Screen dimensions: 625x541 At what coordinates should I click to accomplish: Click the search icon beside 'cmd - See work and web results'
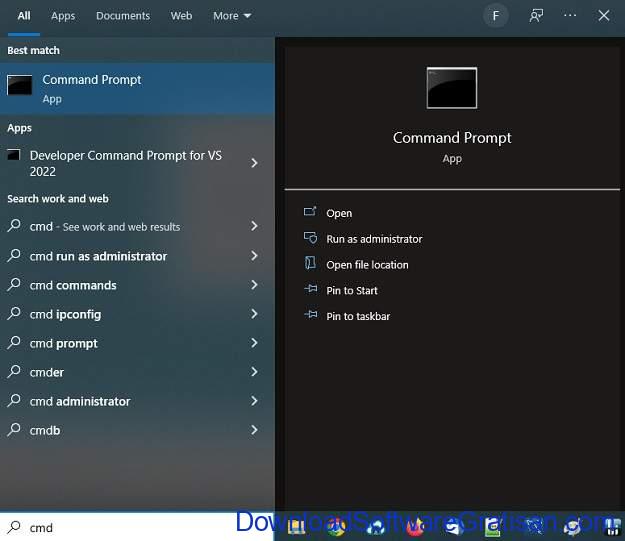point(14,226)
